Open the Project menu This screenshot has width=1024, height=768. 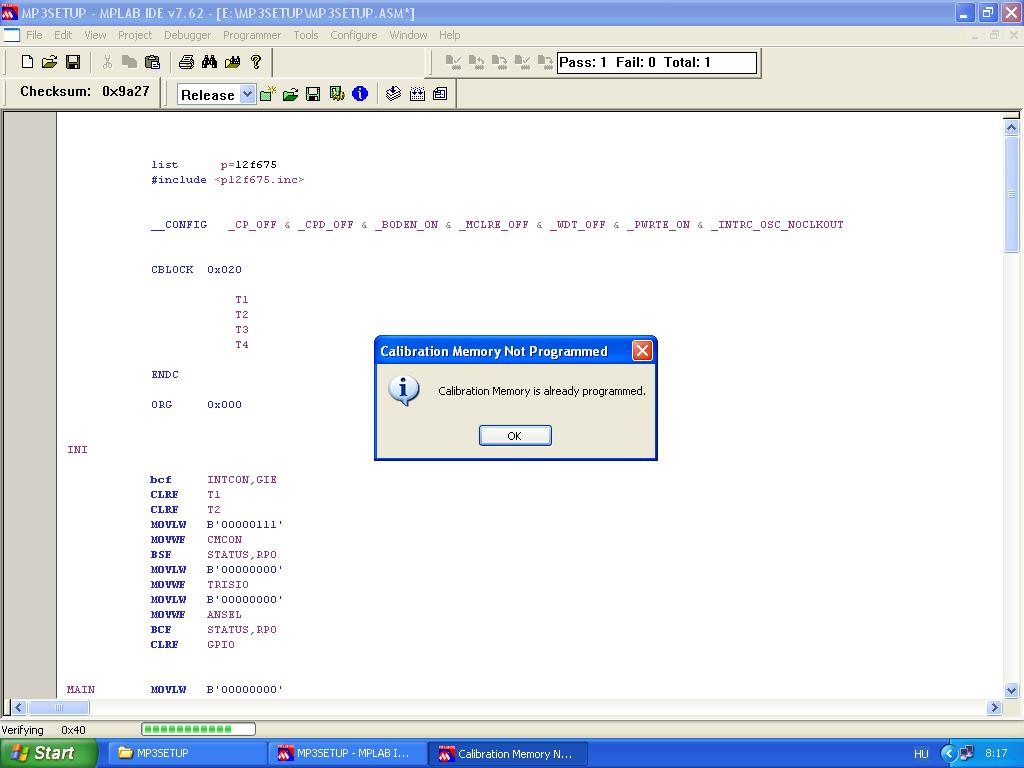(x=135, y=35)
